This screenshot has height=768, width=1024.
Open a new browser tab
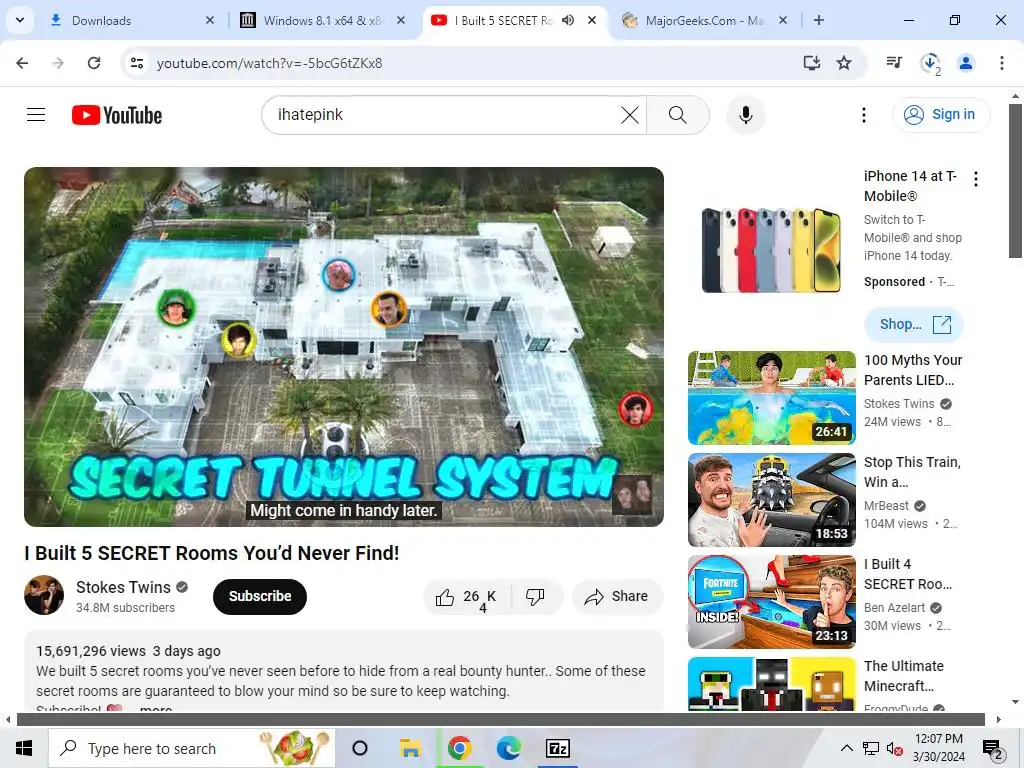(818, 20)
